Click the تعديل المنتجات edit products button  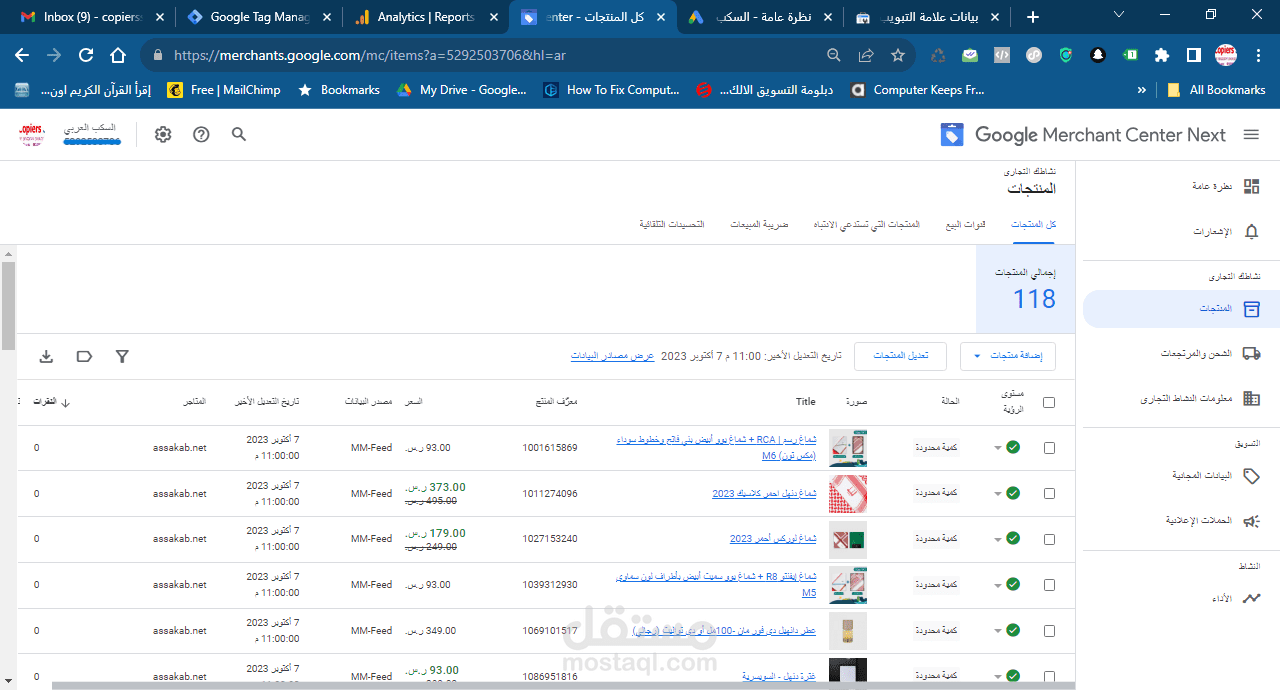tap(901, 356)
